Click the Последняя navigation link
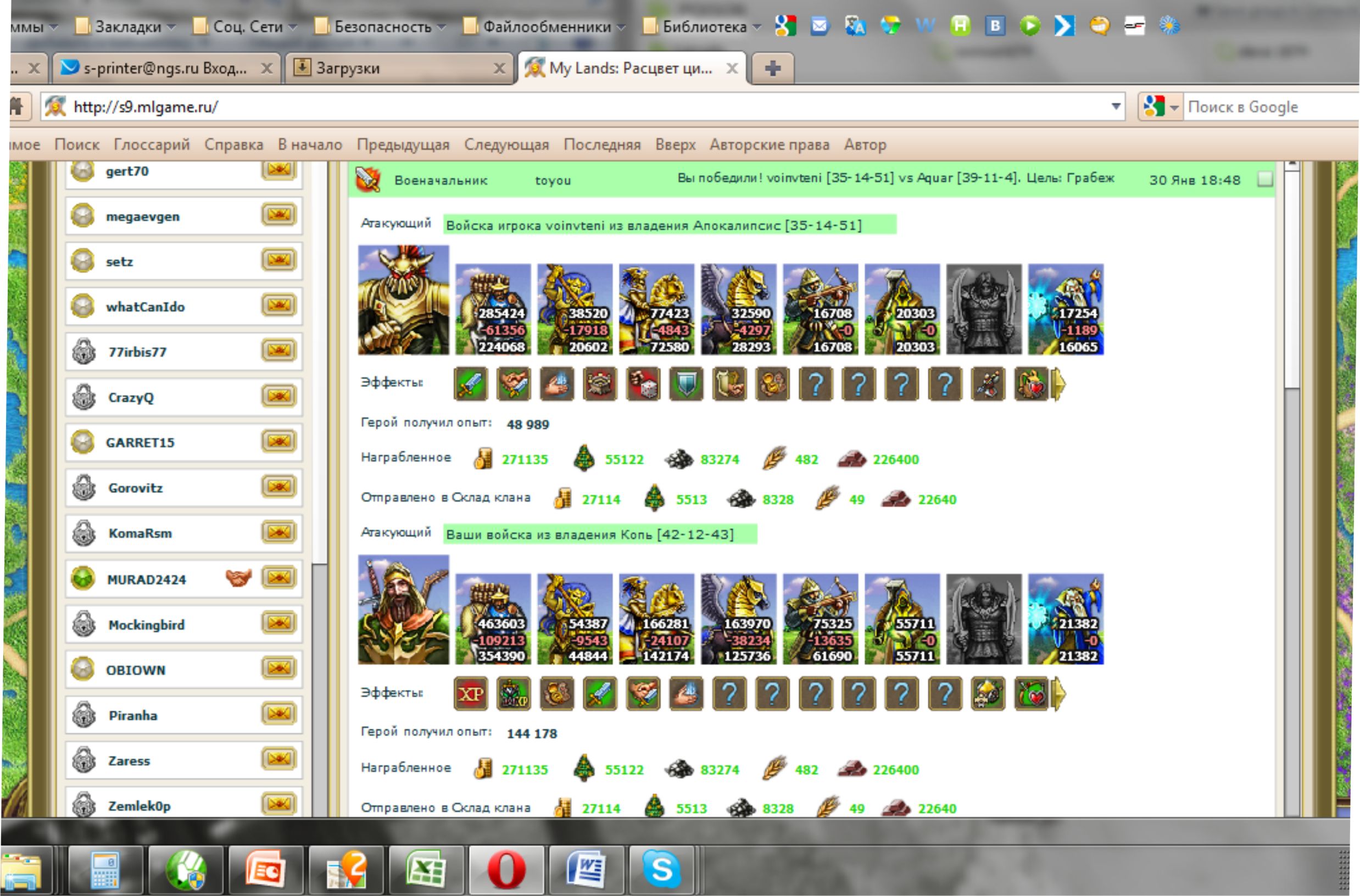The height and width of the screenshot is (896, 1360). 601,144
